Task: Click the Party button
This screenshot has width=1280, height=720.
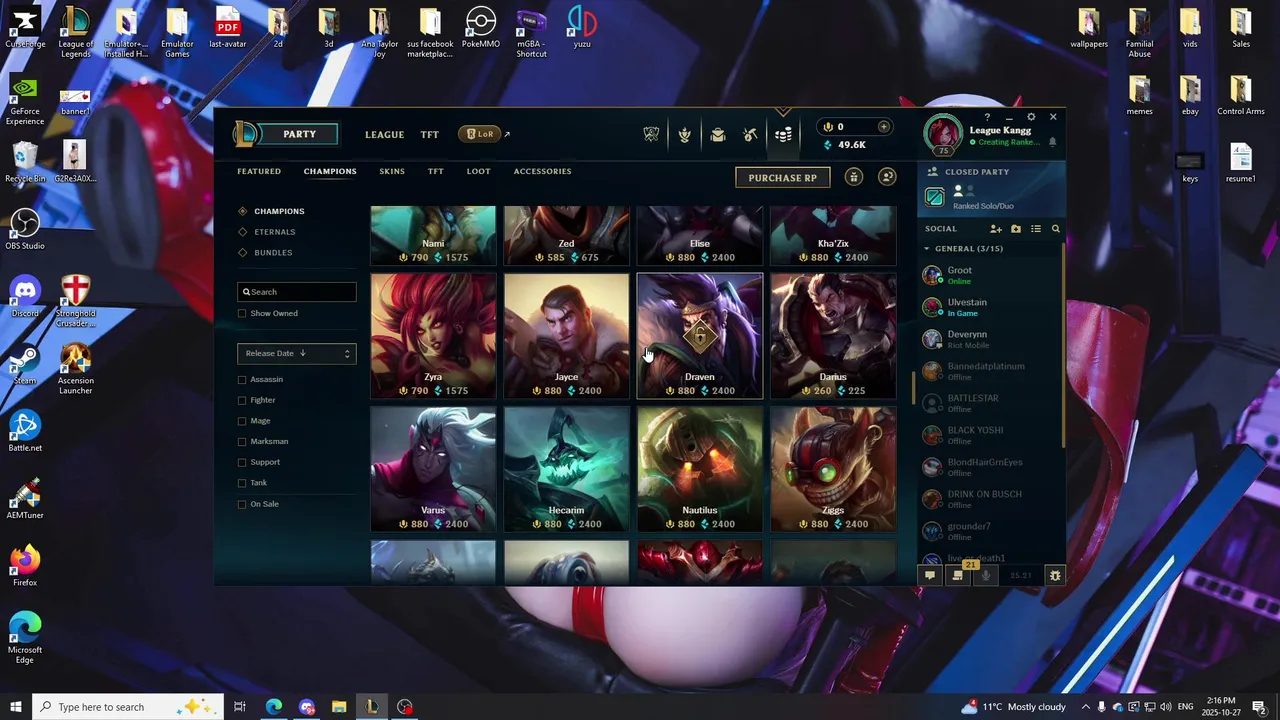Action: tap(299, 134)
